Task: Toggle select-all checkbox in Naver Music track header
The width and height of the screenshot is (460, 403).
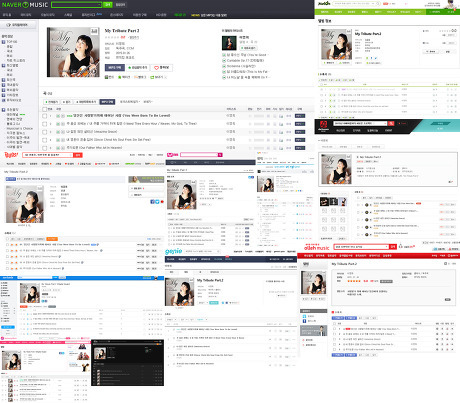Action: [44, 109]
